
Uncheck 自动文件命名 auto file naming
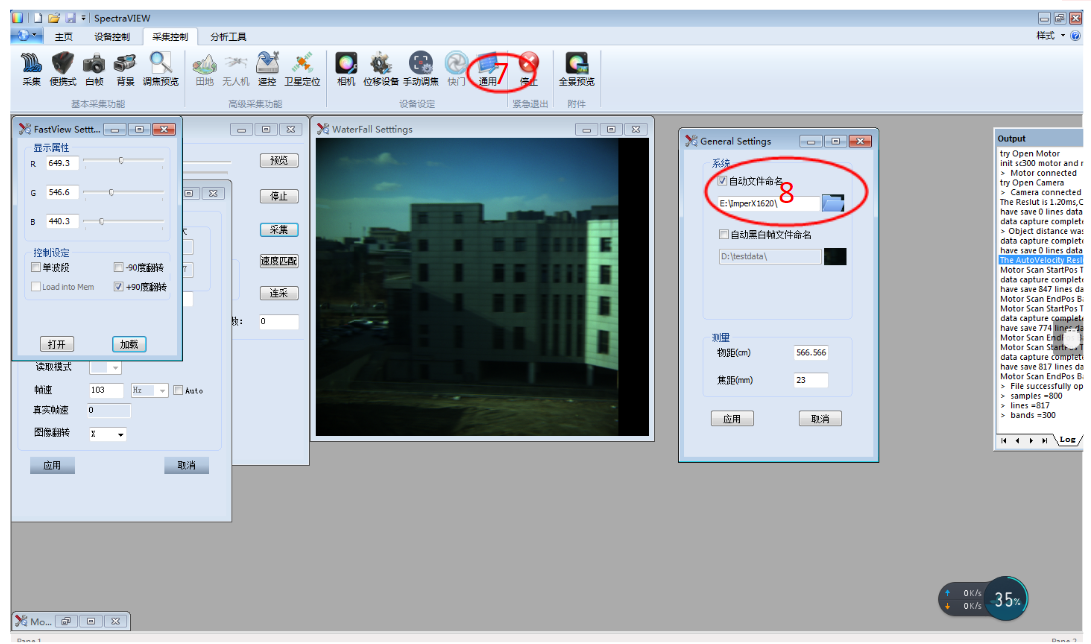723,182
